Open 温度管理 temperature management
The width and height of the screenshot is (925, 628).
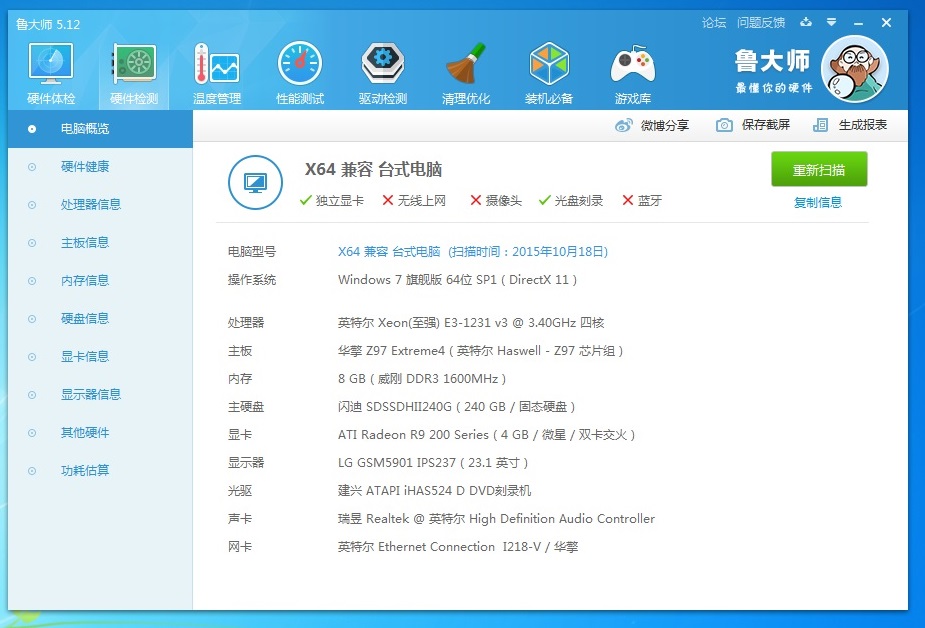pyautogui.click(x=217, y=74)
